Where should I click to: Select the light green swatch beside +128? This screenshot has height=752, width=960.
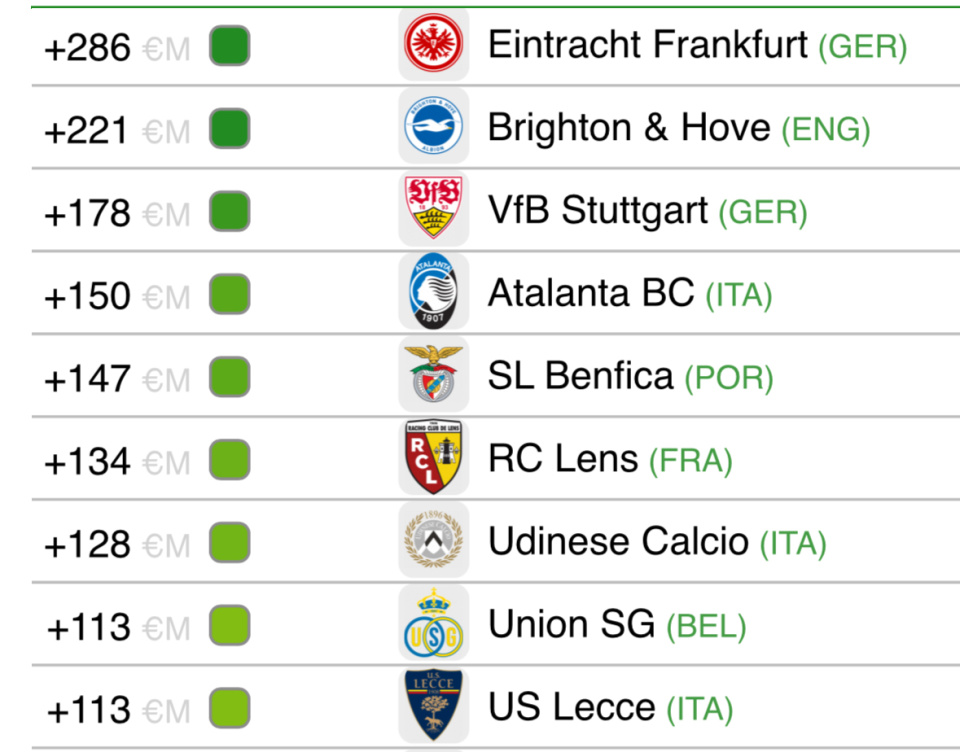[229, 544]
